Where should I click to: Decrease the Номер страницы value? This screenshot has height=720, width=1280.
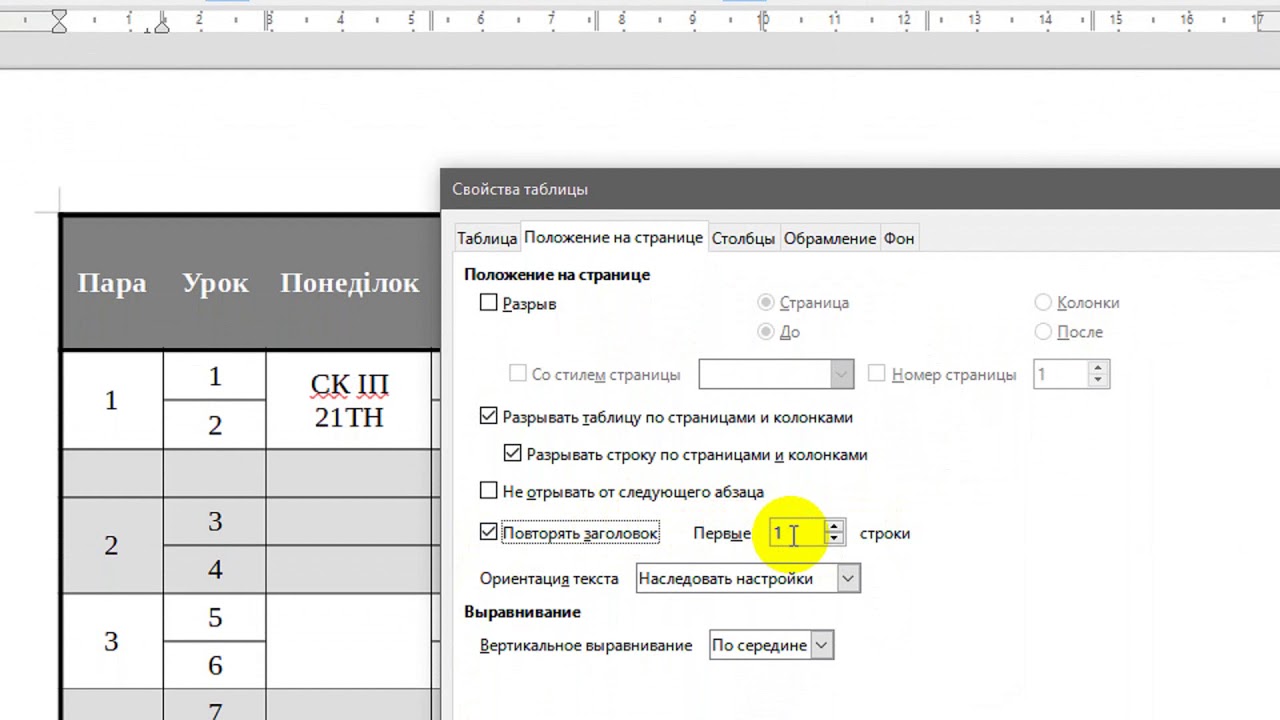1099,381
